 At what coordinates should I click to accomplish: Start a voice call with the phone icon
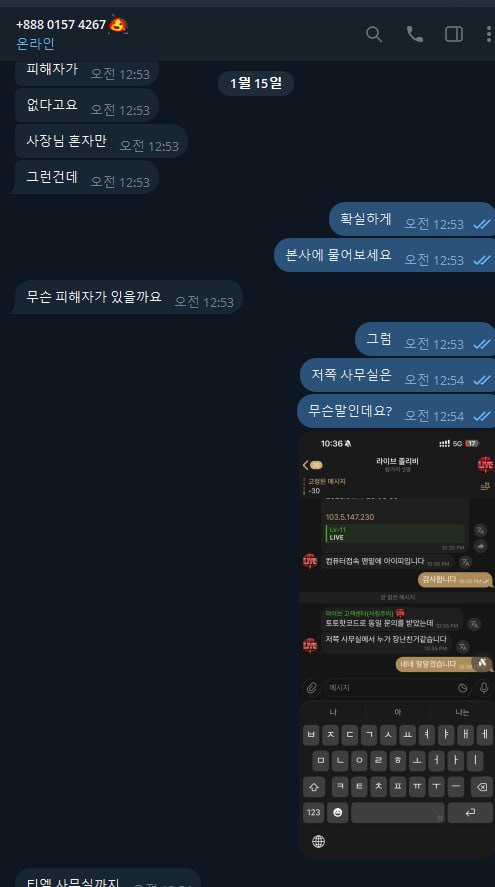coord(415,34)
